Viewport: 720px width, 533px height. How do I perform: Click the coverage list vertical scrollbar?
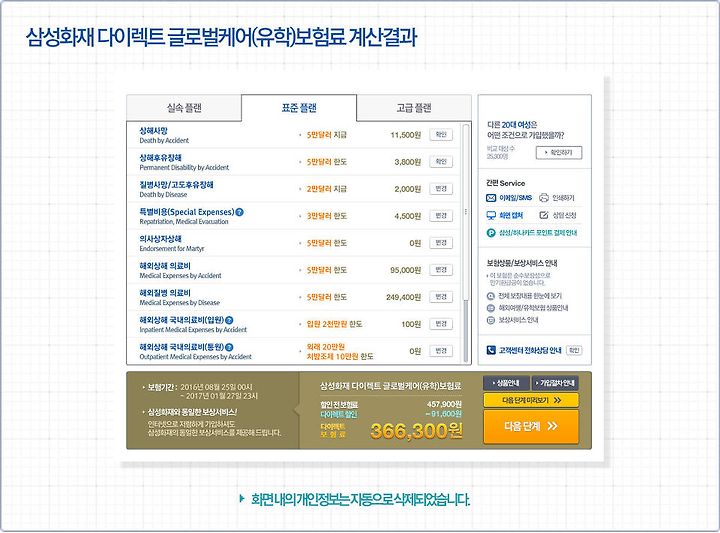(x=466, y=242)
